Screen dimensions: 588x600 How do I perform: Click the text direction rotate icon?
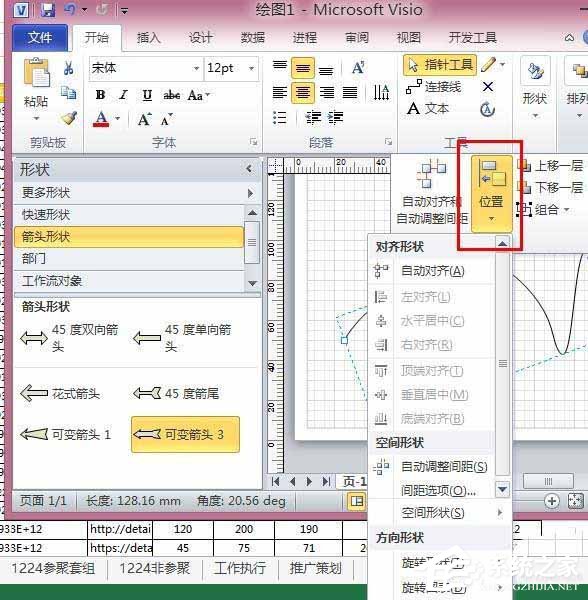click(381, 92)
